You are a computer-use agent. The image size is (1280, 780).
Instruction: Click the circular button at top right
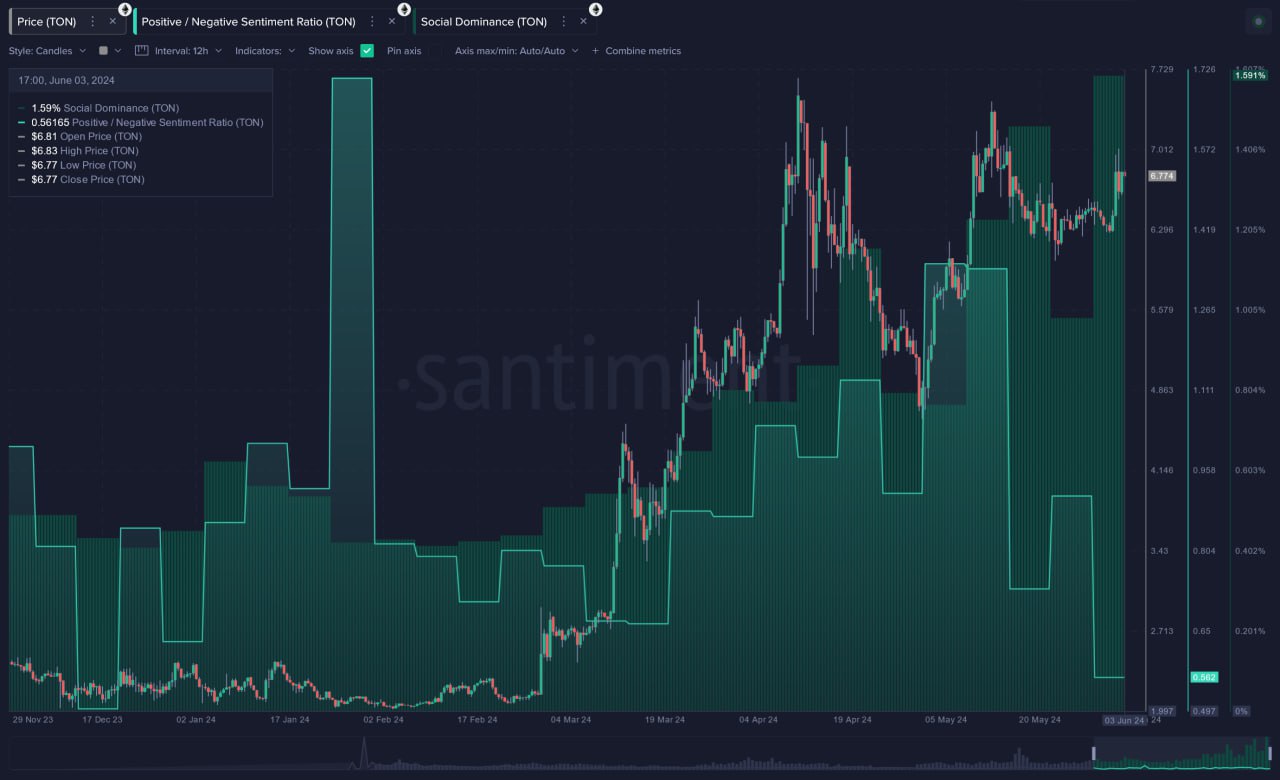pos(1259,21)
